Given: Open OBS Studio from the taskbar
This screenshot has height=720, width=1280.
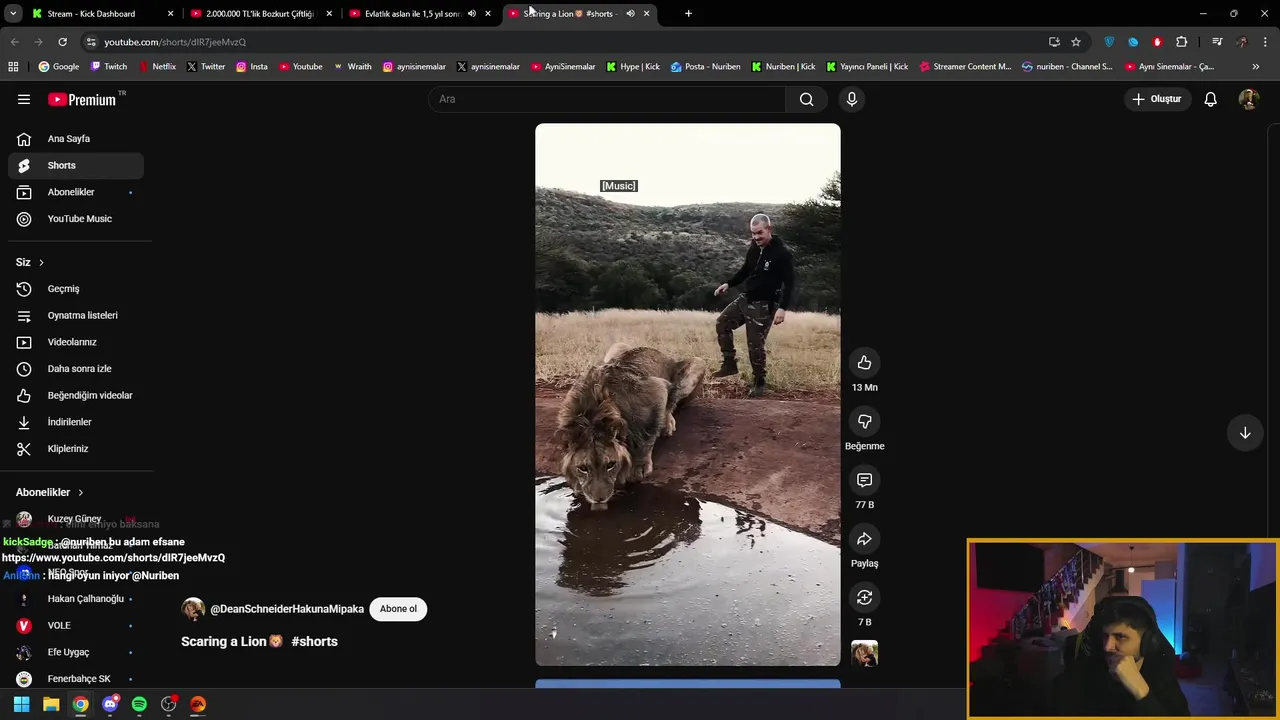Looking at the screenshot, I should pos(169,704).
